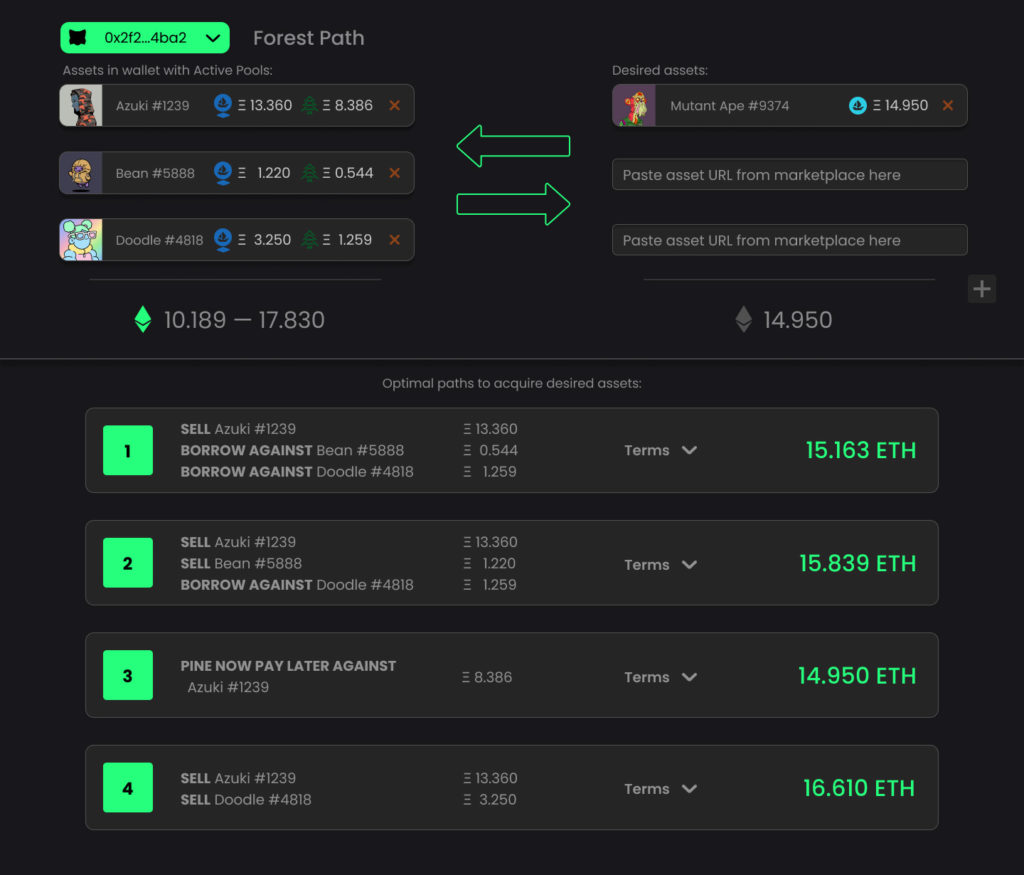The image size is (1024, 875).
Task: Click the 10.189 — 17.830 range value
Action: pos(244,319)
